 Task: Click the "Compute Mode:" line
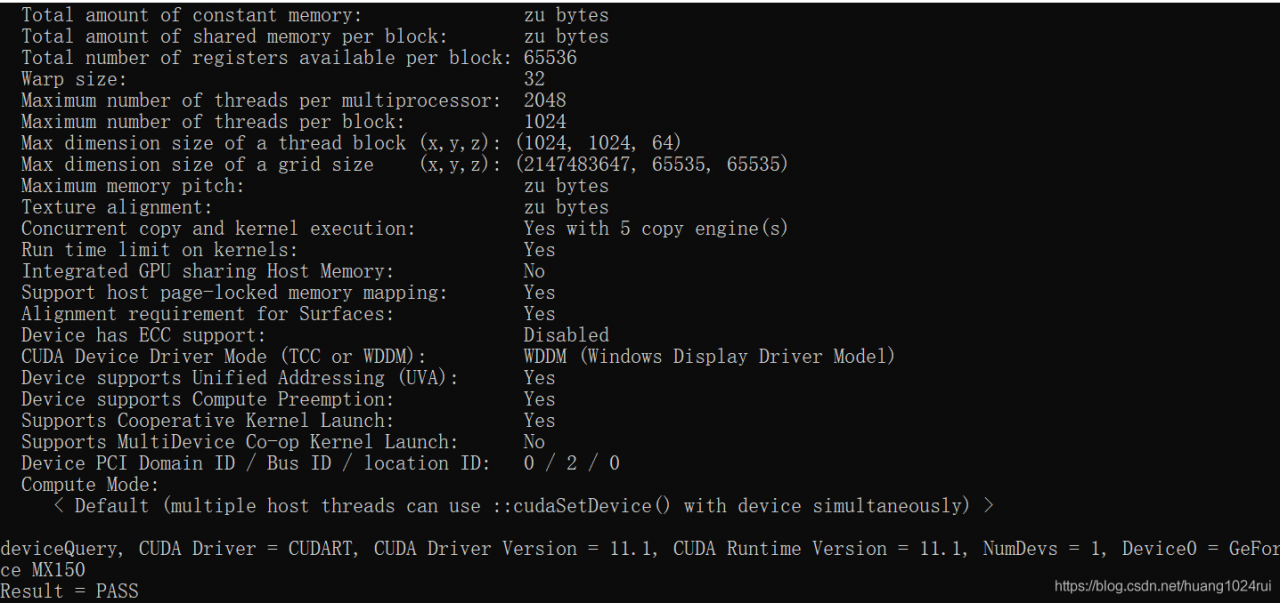point(90,485)
